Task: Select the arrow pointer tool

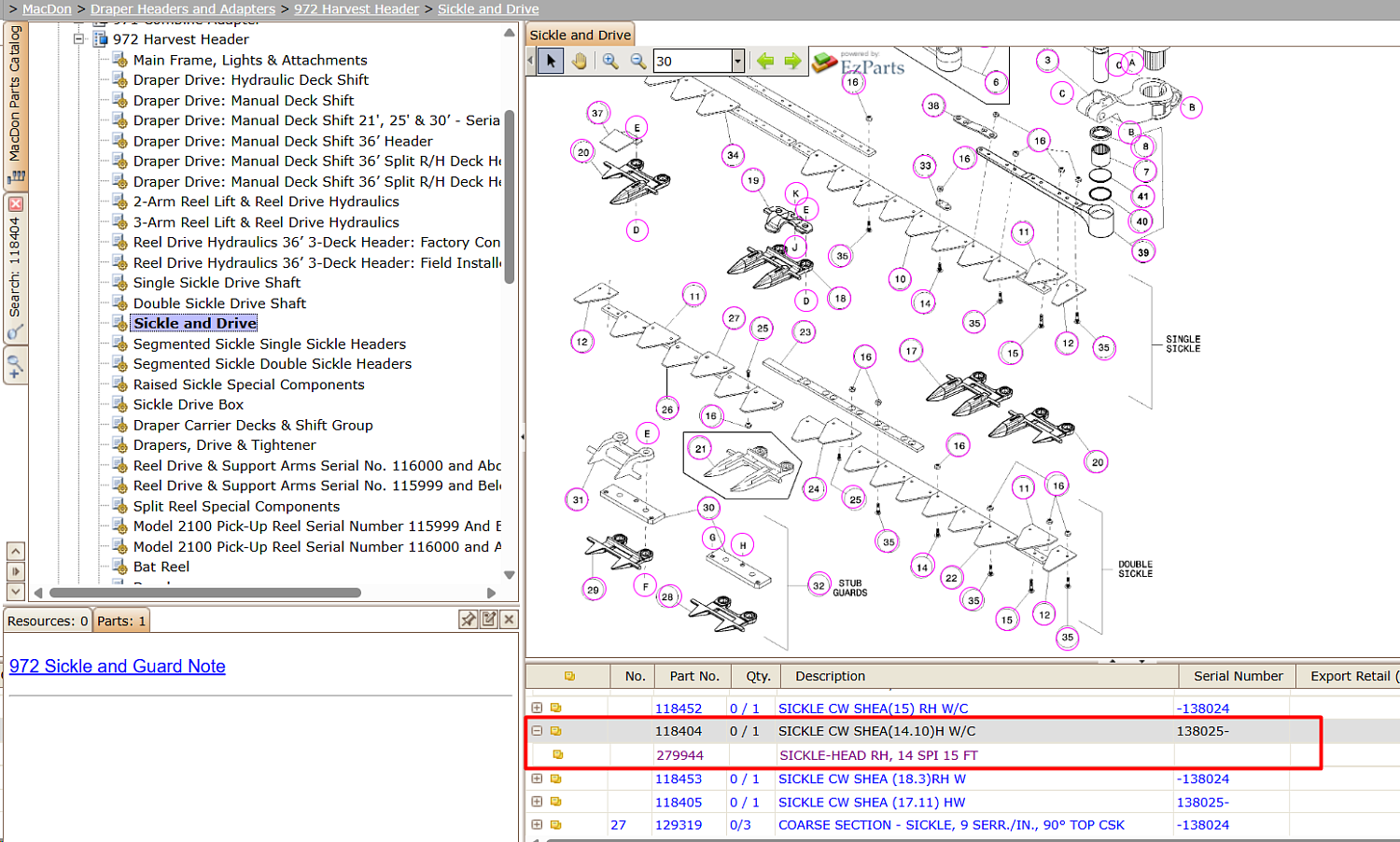Action: pos(551,61)
